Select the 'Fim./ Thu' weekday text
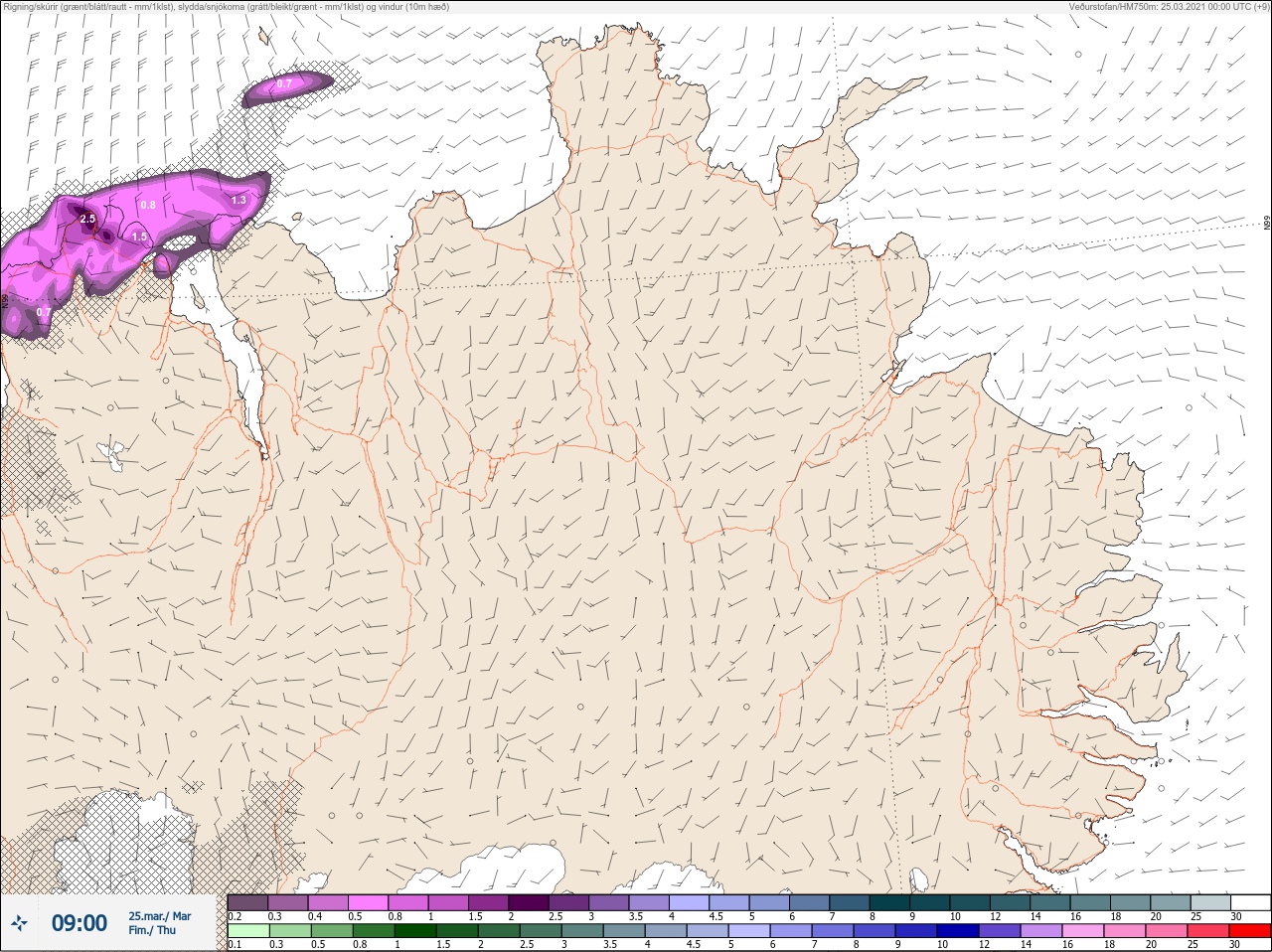 pos(152,930)
